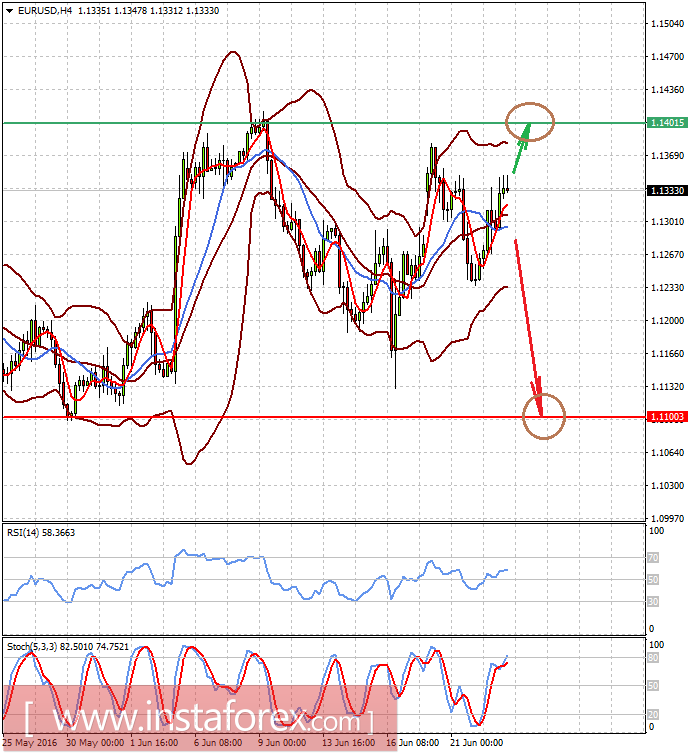This screenshot has width=688, height=754.
Task: Click the 13 Jun 16:00 time label
Action: click(348, 743)
